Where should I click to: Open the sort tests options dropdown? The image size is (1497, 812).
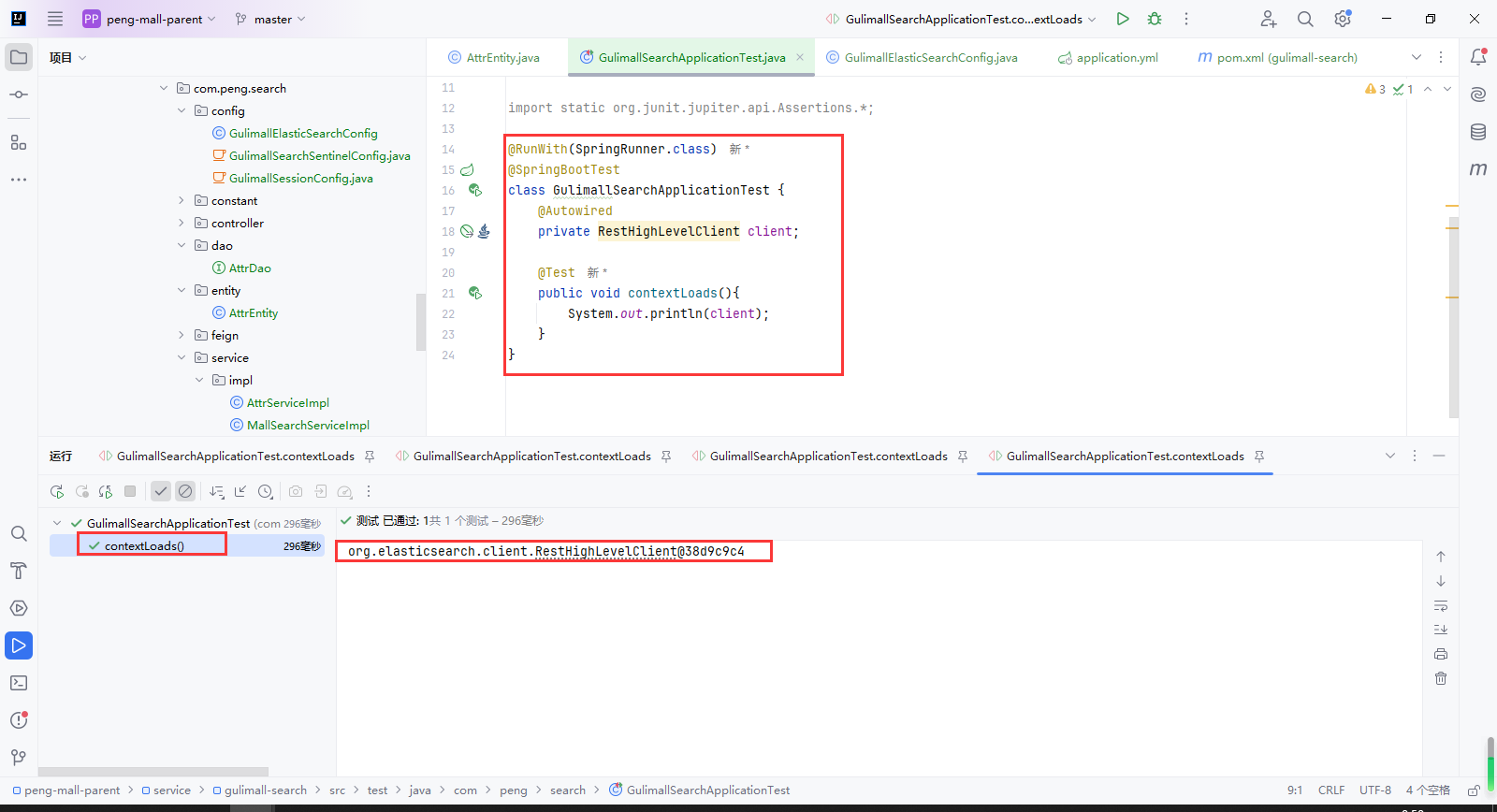point(217,491)
